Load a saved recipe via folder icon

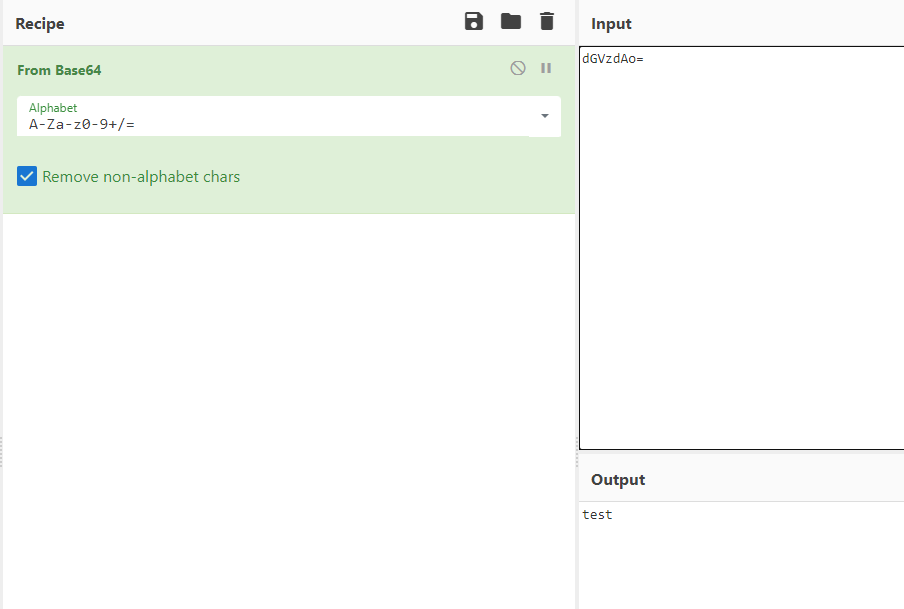point(511,21)
